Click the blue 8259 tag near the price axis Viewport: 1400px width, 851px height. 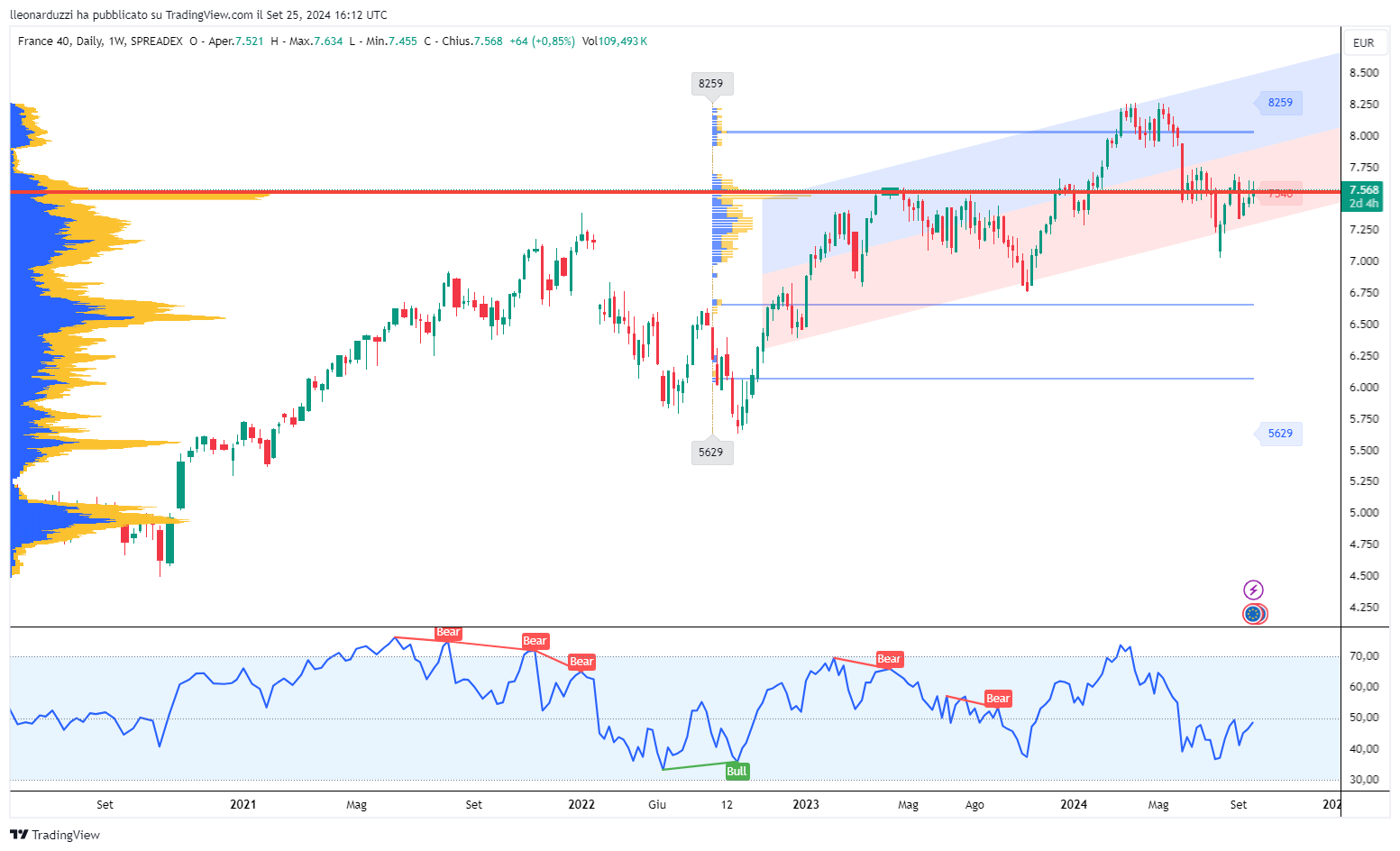click(x=1278, y=103)
